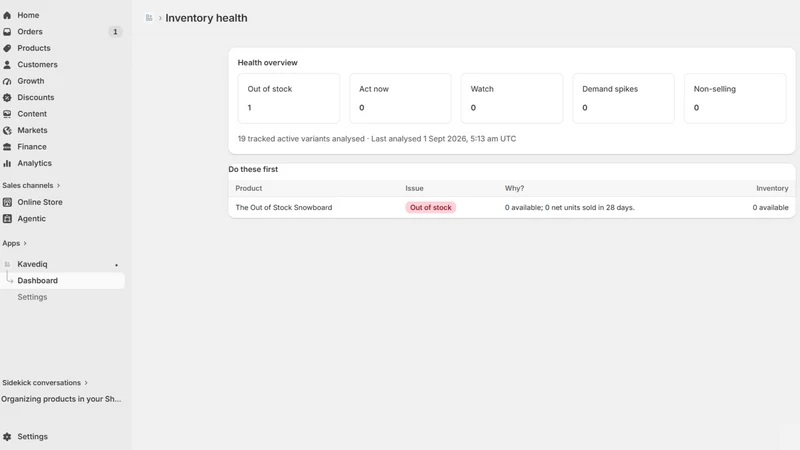Click the Demand spikes card
This screenshot has height=450, width=800.
coord(623,98)
